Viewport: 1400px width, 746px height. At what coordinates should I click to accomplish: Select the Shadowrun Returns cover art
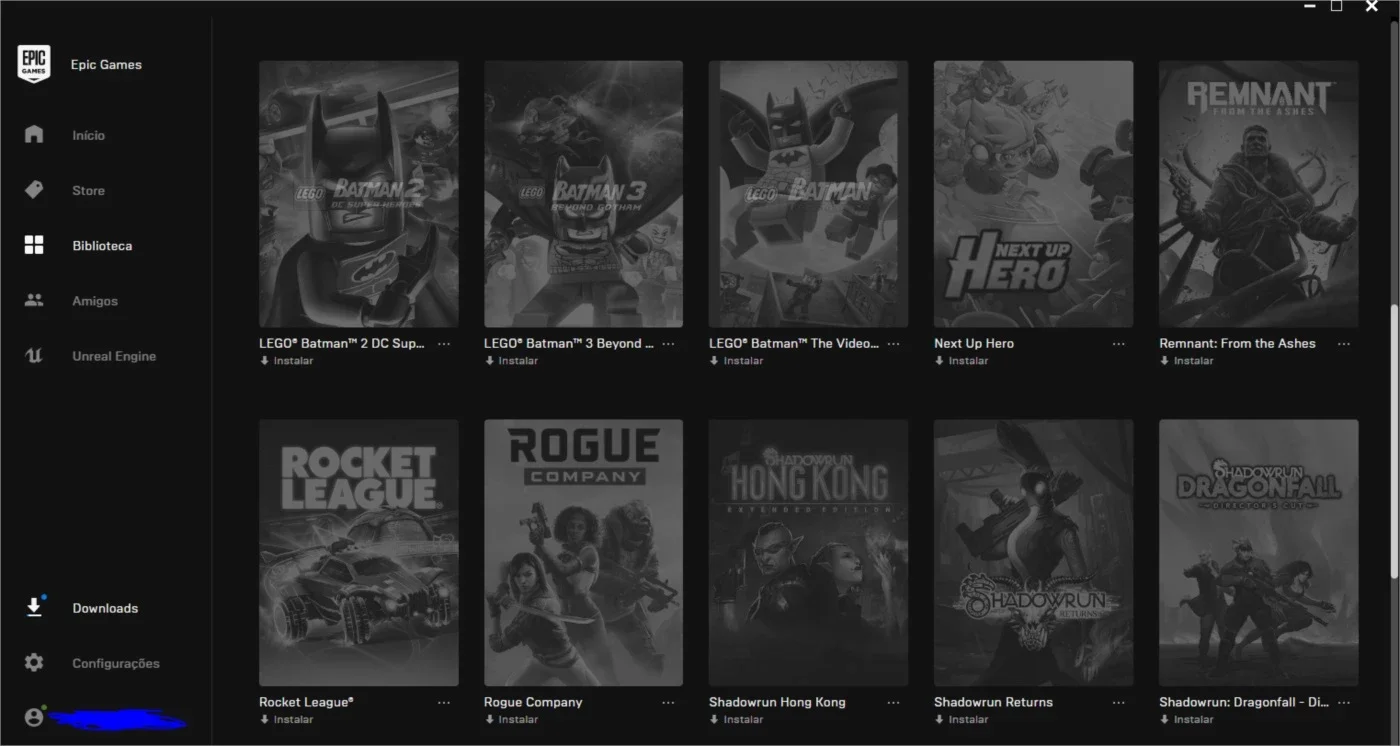[x=1034, y=552]
